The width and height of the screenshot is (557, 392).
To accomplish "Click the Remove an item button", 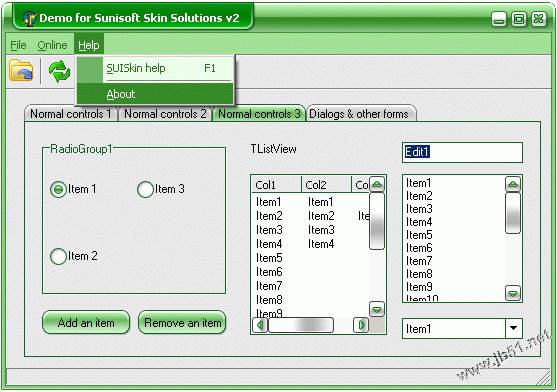I will tap(182, 322).
